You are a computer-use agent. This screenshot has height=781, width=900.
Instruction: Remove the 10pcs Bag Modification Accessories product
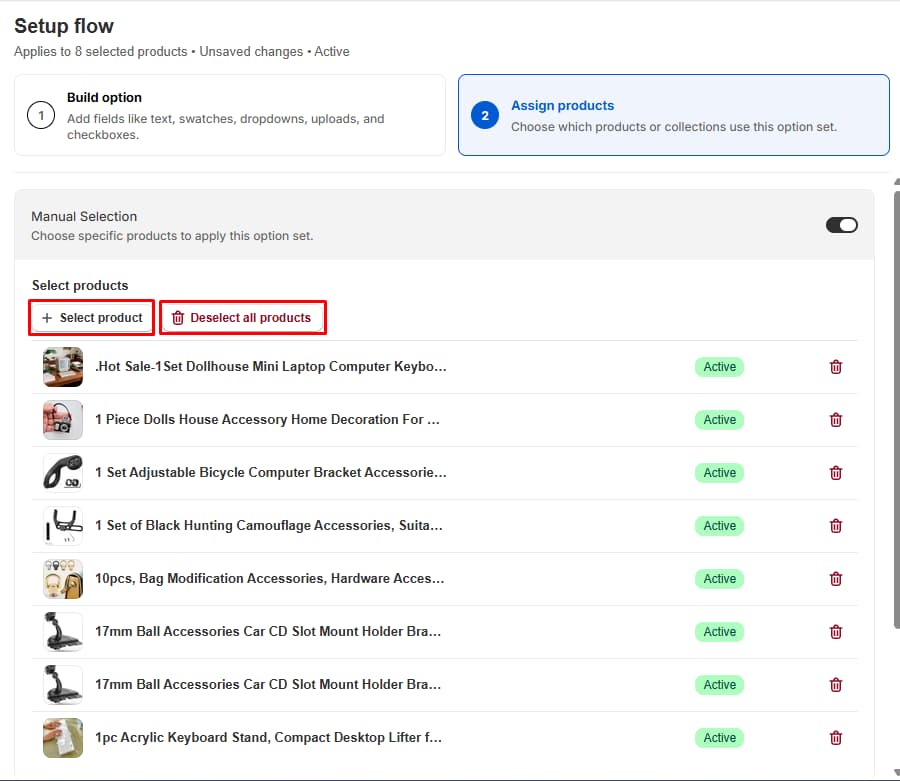coord(836,579)
